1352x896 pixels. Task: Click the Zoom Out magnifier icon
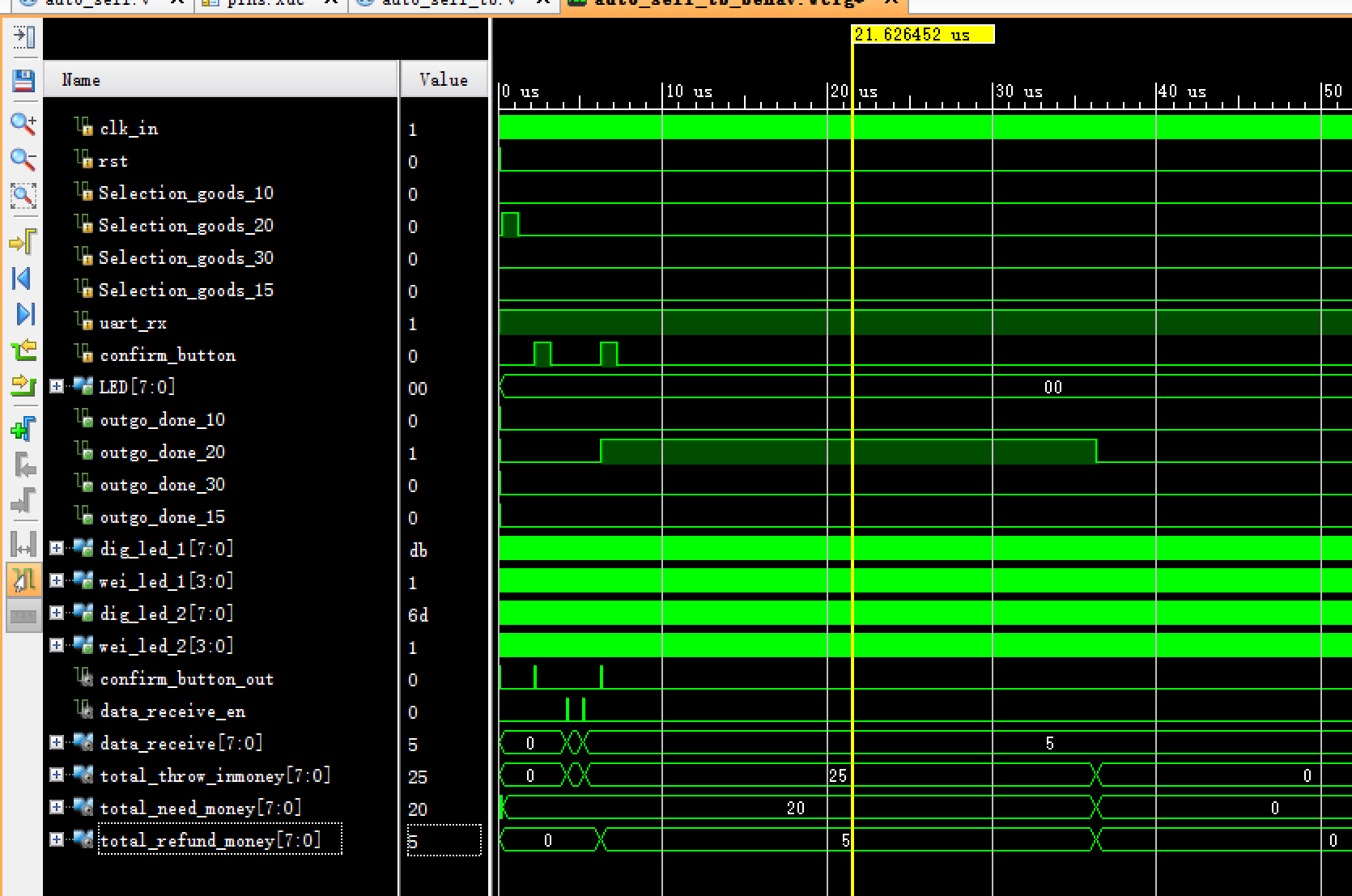click(23, 159)
